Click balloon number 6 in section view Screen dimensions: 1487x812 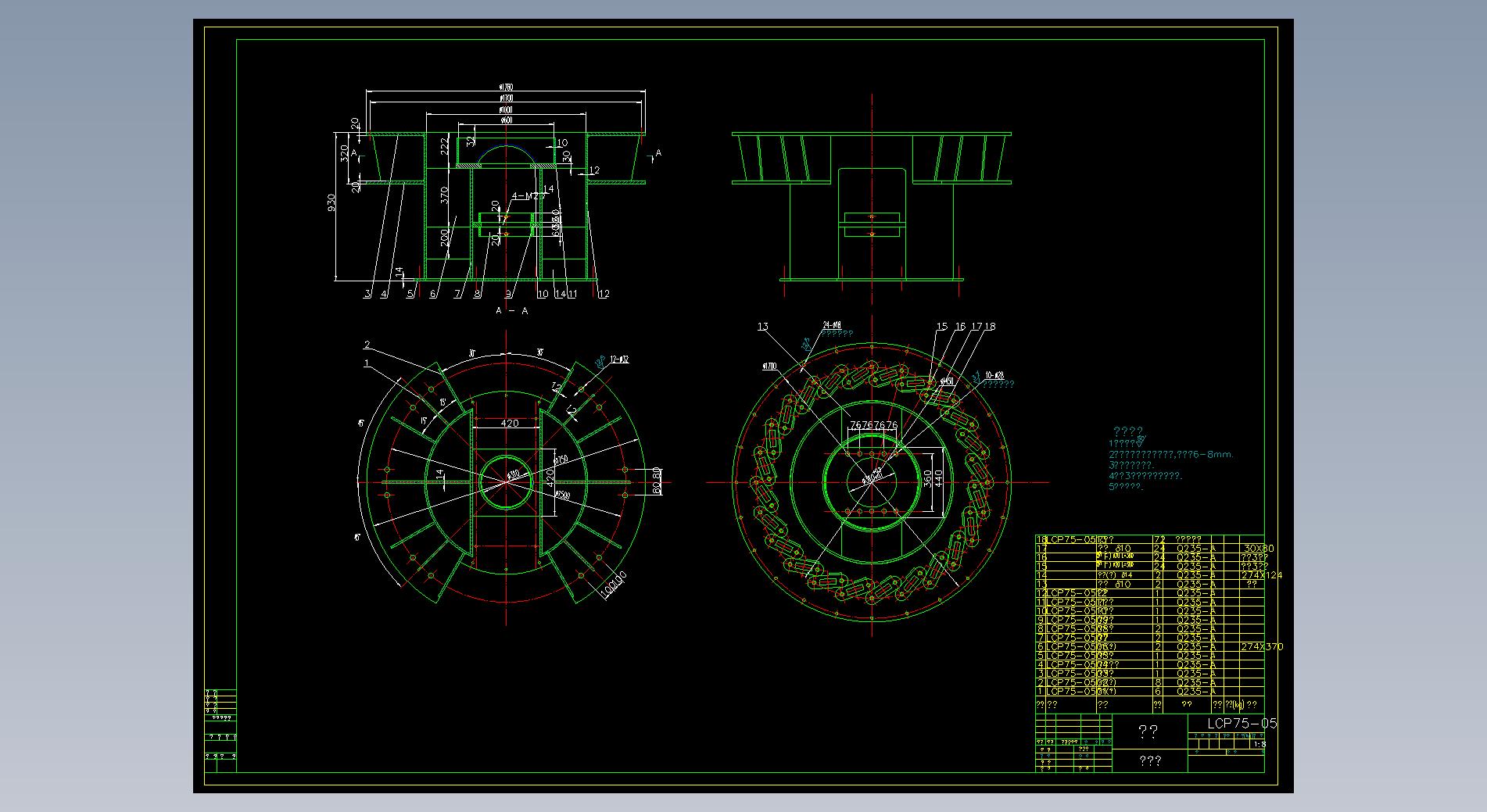click(x=433, y=295)
